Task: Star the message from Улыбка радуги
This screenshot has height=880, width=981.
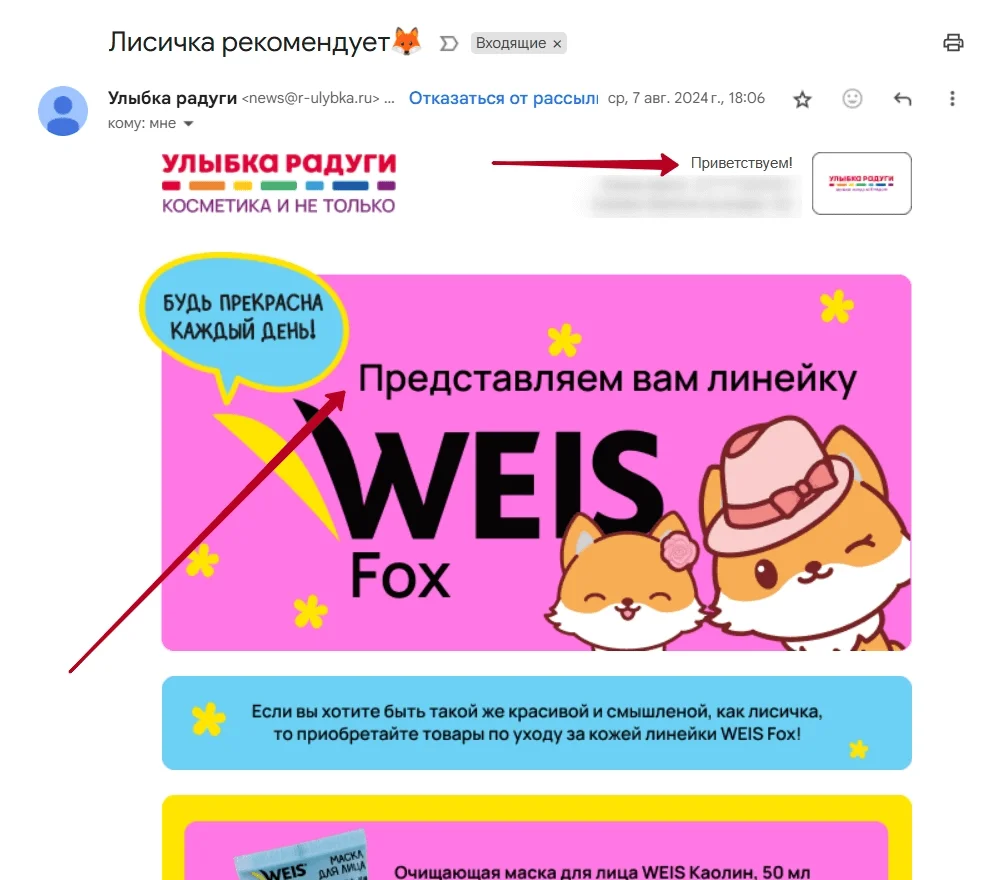Action: [802, 99]
